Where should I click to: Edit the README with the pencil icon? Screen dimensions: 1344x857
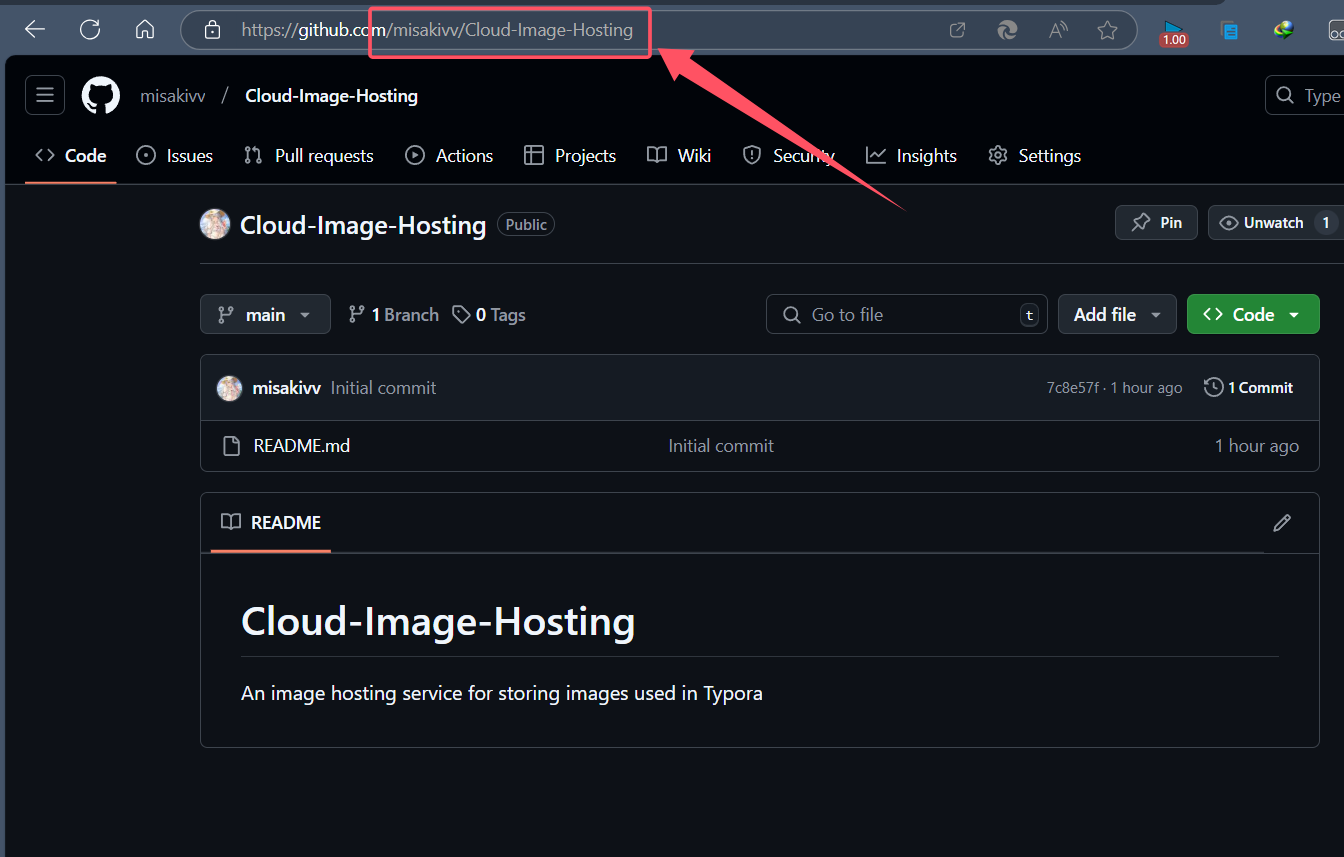[1282, 522]
